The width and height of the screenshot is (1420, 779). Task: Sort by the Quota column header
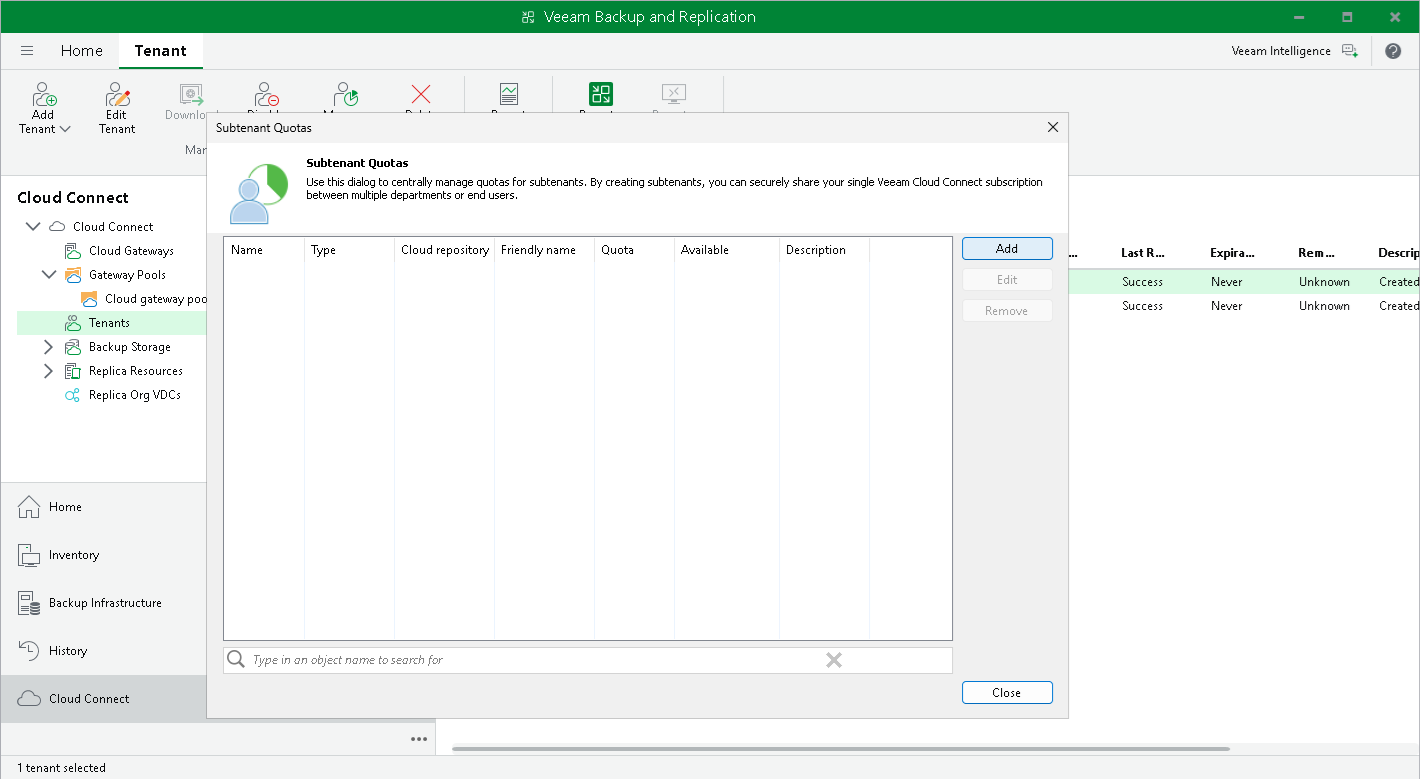(618, 250)
